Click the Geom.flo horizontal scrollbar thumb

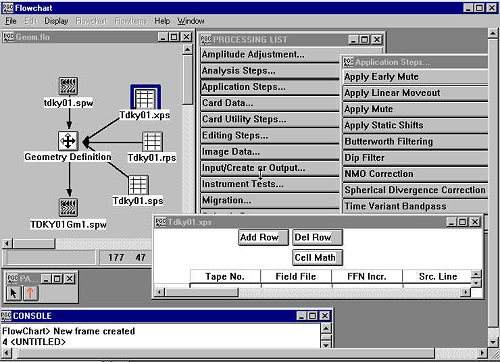click(x=34, y=244)
